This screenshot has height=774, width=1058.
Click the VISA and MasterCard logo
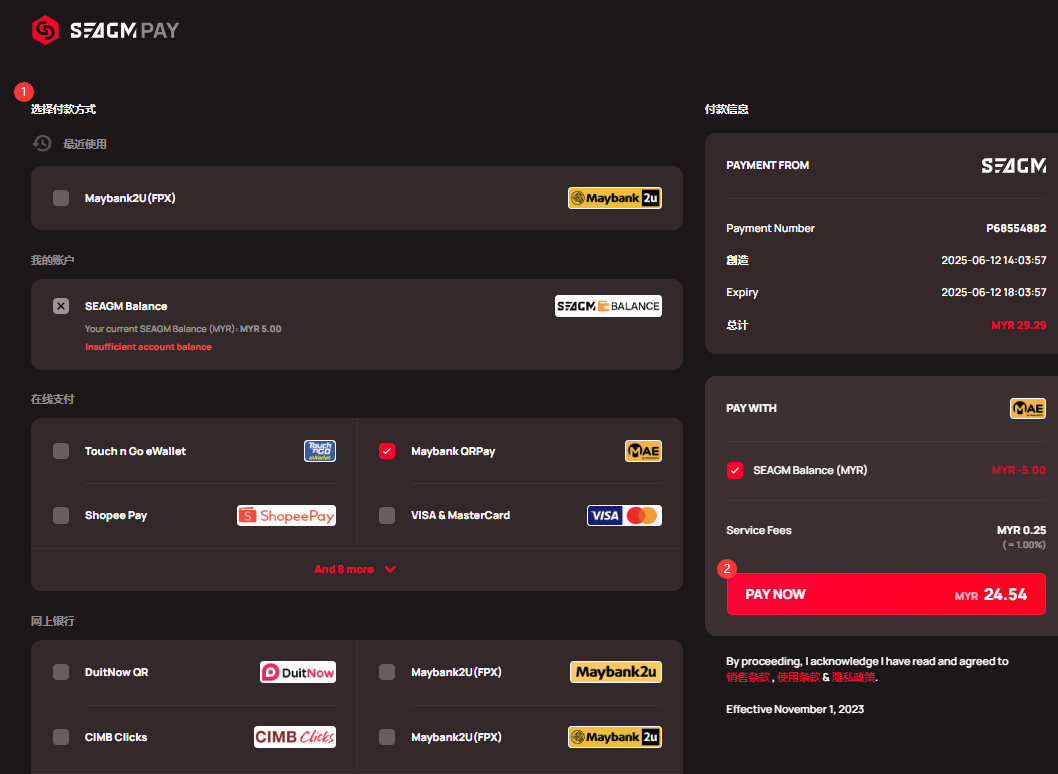pyautogui.click(x=624, y=516)
